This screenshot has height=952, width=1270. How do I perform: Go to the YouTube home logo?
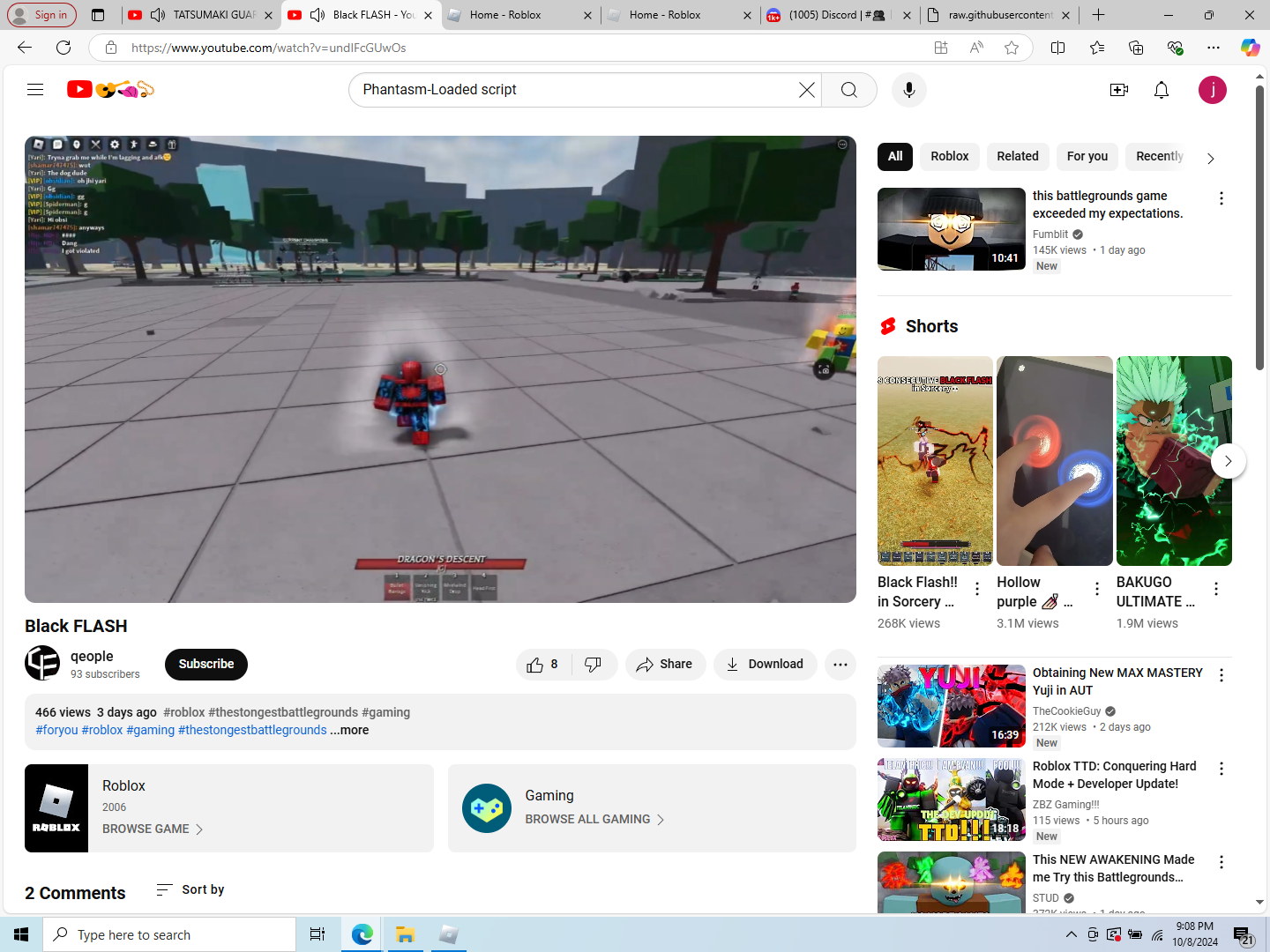click(x=110, y=89)
